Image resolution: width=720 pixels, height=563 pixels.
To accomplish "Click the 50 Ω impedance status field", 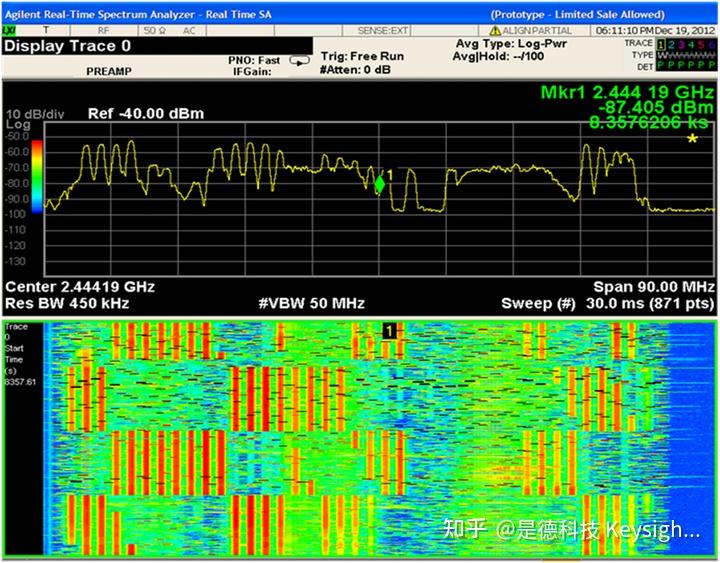I will [155, 31].
